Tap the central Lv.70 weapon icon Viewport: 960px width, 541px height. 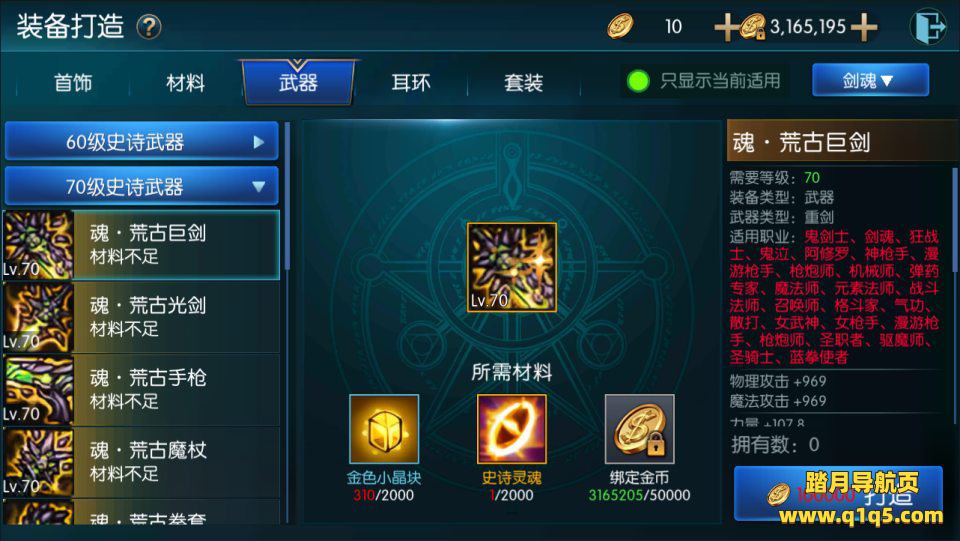point(512,267)
